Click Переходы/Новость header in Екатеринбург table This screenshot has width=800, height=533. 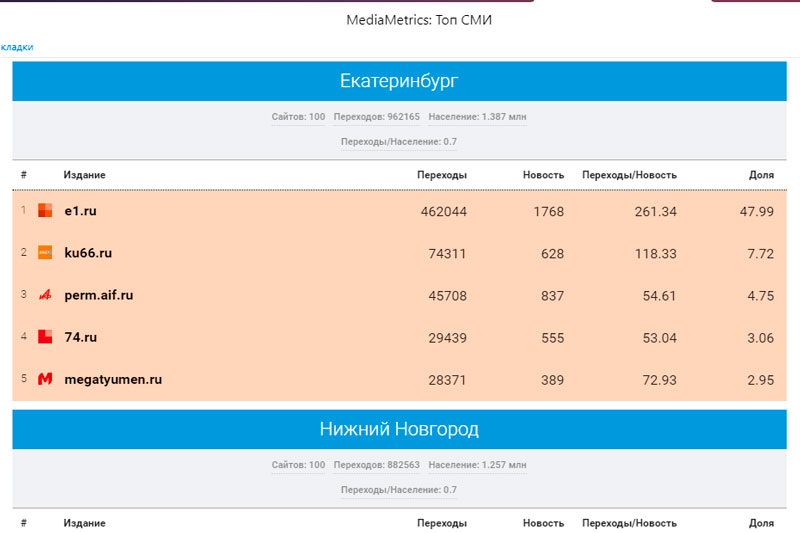(629, 175)
